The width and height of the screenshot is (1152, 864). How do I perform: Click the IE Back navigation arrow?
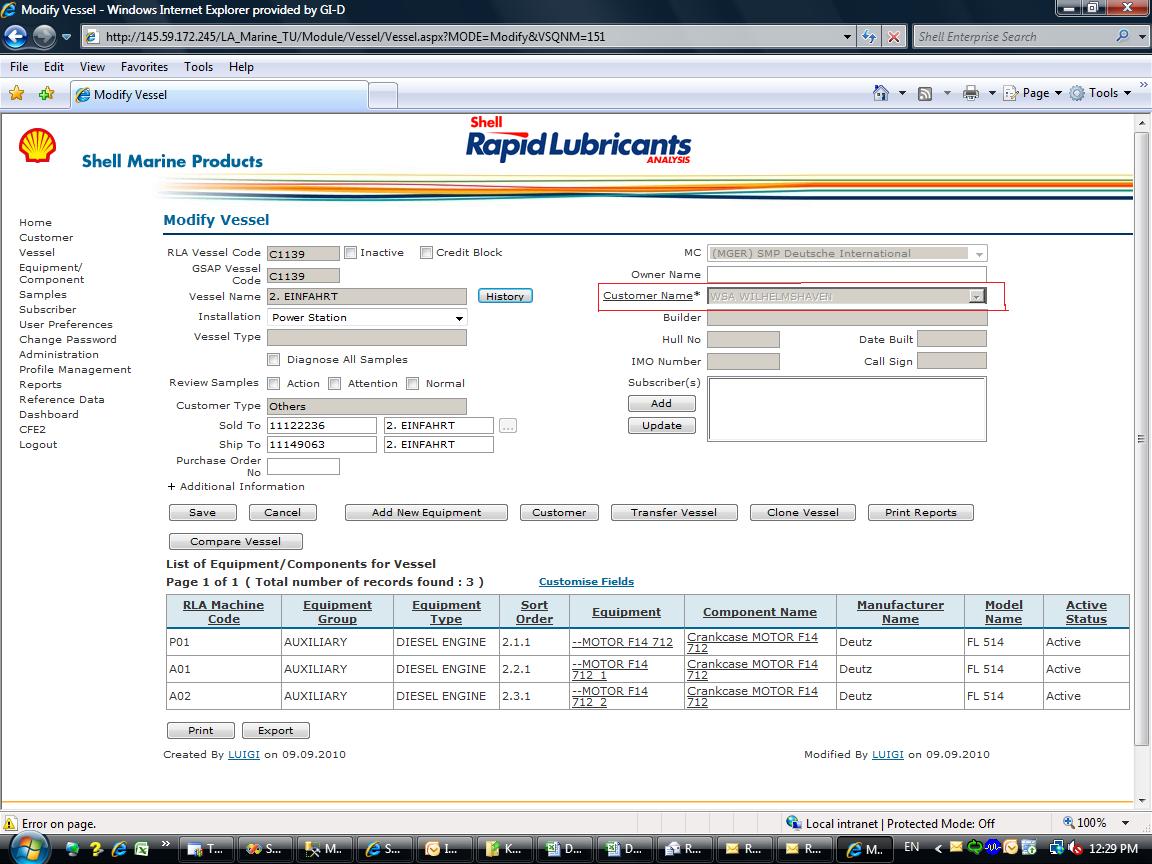click(15, 36)
